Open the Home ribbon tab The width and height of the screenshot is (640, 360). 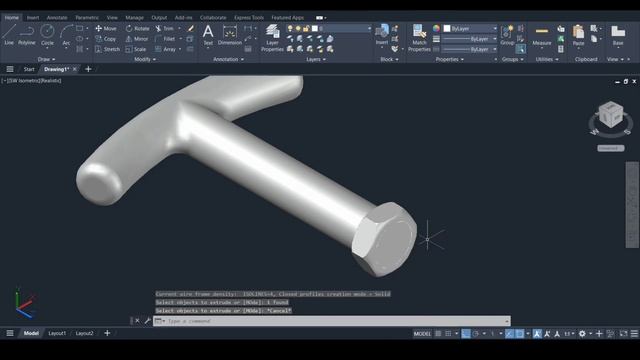(11, 18)
